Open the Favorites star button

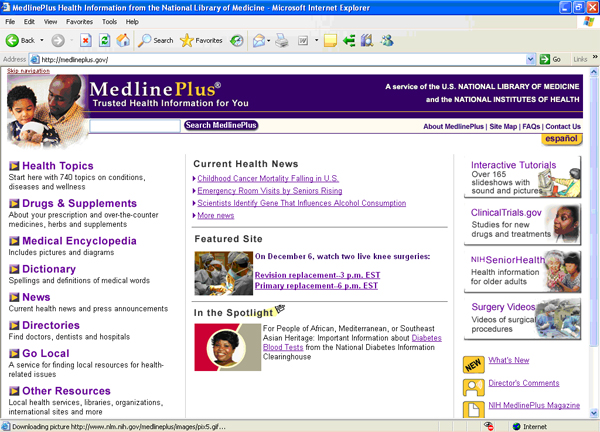pos(201,41)
